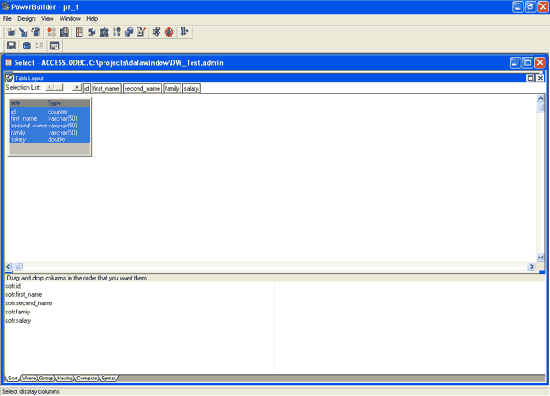Deselect the family column row in table
The height and width of the screenshot is (396, 550).
pos(50,133)
